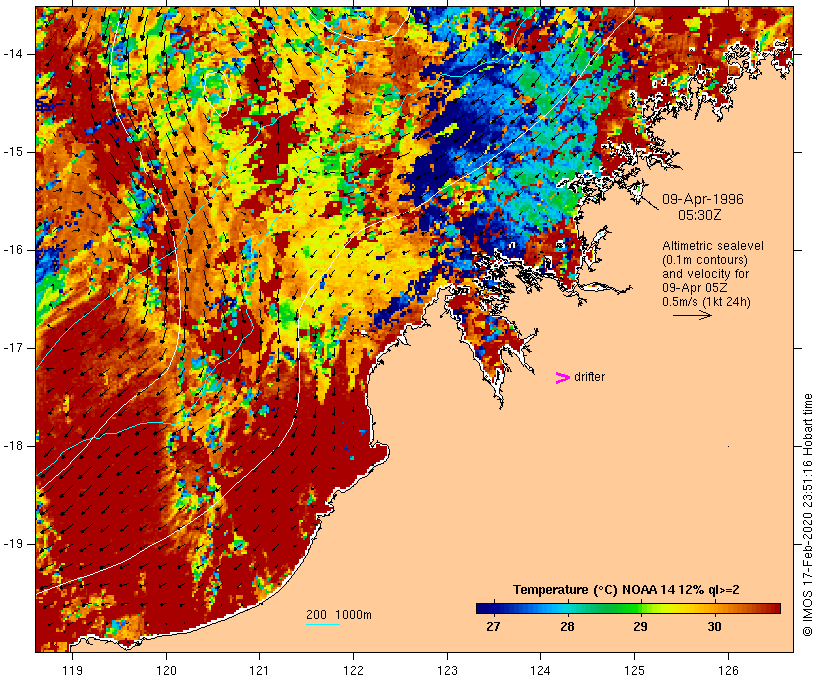820x680 pixels.
Task: Click the time label '05:30Z'
Action: pyautogui.click(x=699, y=215)
